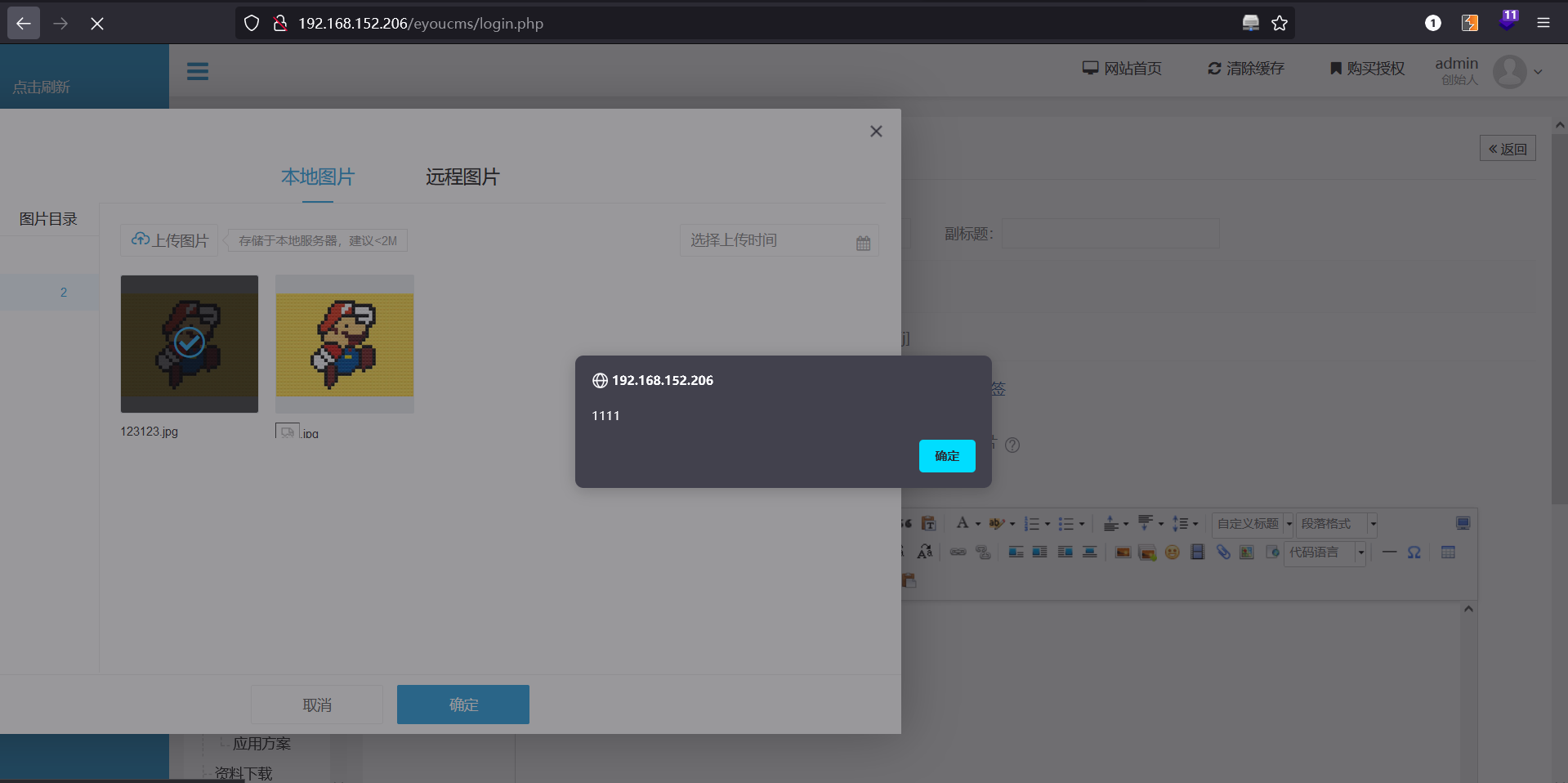Open the font color dropdown arrow
Screen dimensions: 1568x783
tap(978, 524)
